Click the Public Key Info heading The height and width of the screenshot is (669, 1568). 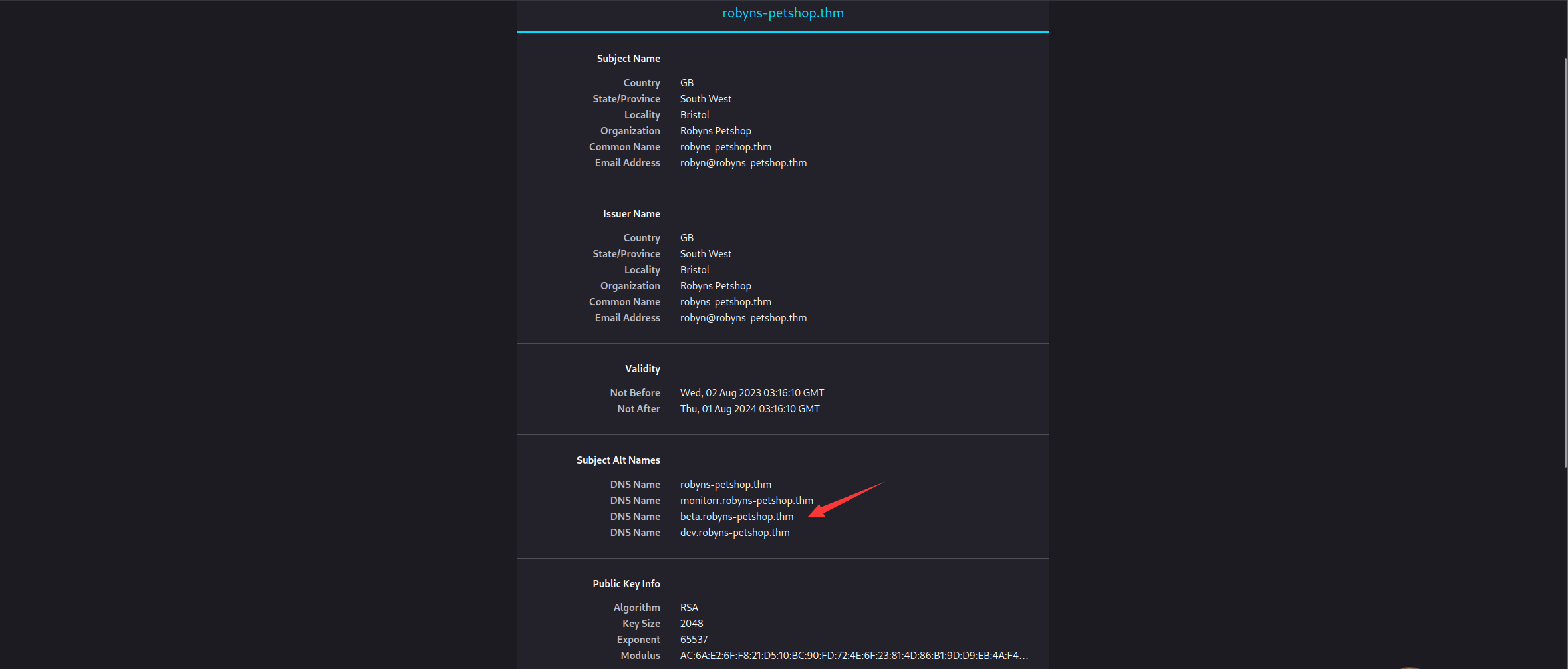click(626, 584)
